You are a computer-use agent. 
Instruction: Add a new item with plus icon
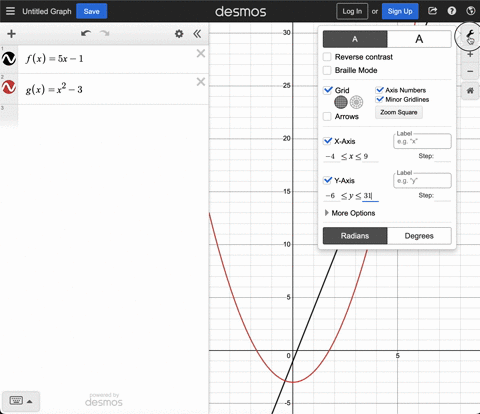(x=11, y=34)
